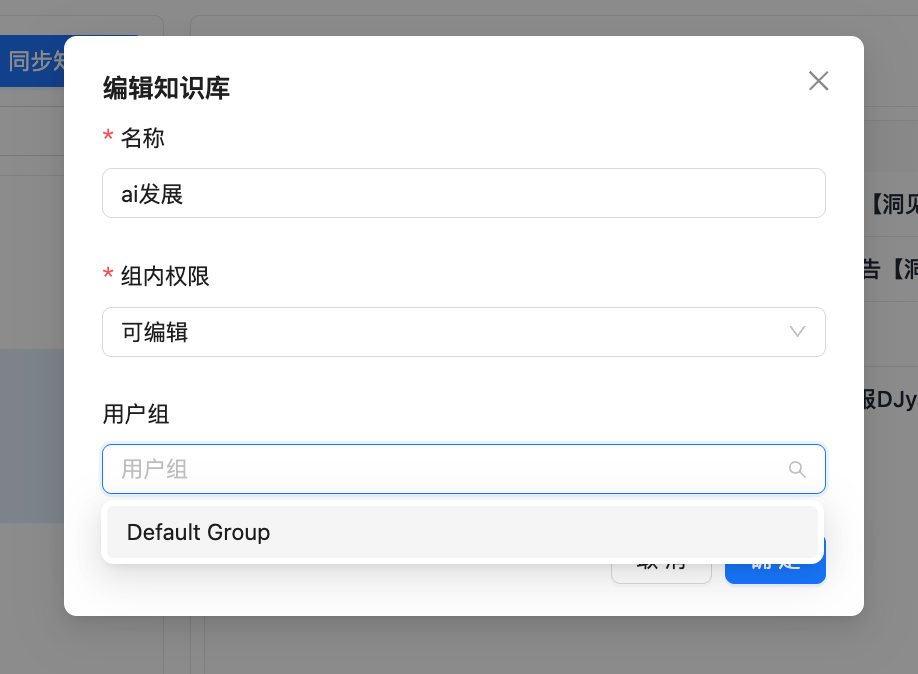Click the 用户组 label above the search box
The height and width of the screenshot is (674, 918).
tap(136, 414)
